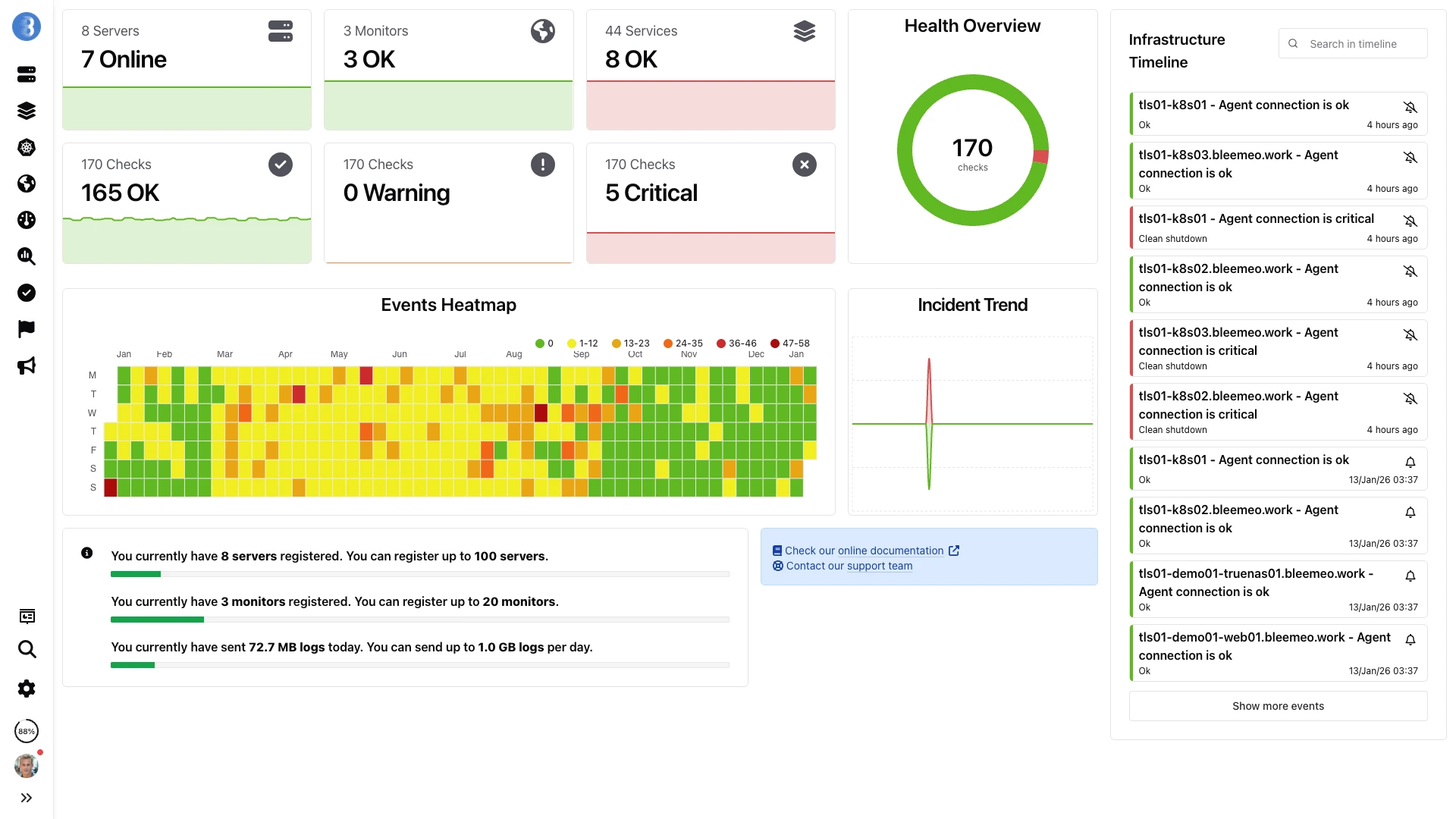Open the metric explorer magnifier icon
Image resolution: width=1456 pixels, height=819 pixels.
tap(27, 256)
